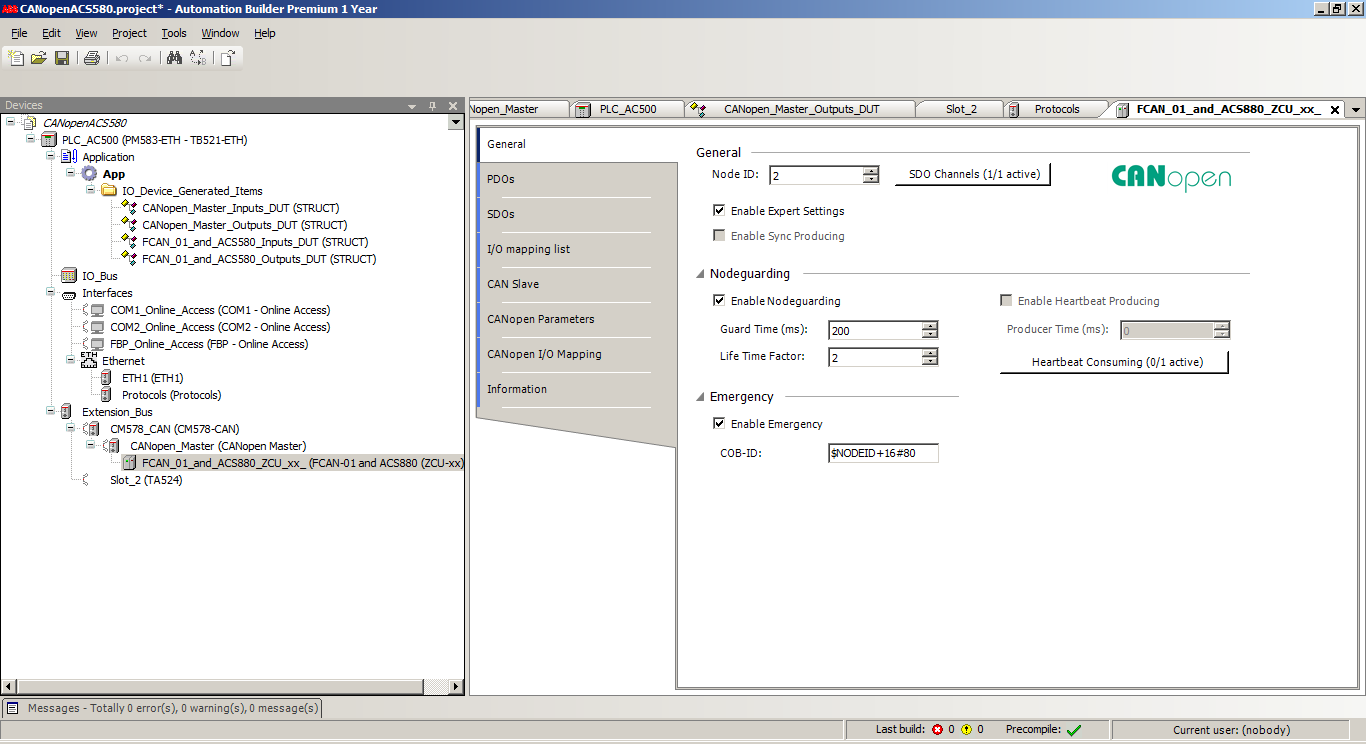The height and width of the screenshot is (744, 1366).
Task: Click the SDO Channels (1/1 active) button
Action: [x=972, y=175]
